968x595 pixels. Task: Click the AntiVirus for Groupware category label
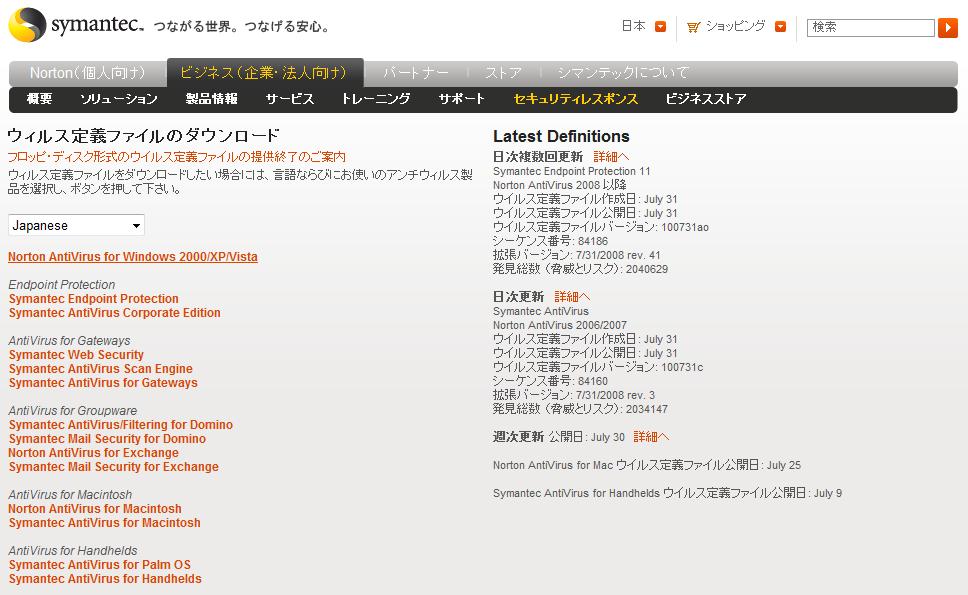(73, 410)
